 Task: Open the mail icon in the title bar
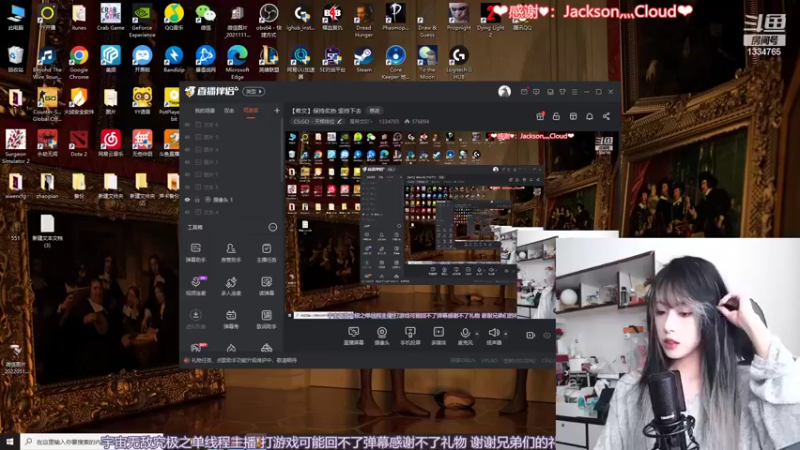524,92
